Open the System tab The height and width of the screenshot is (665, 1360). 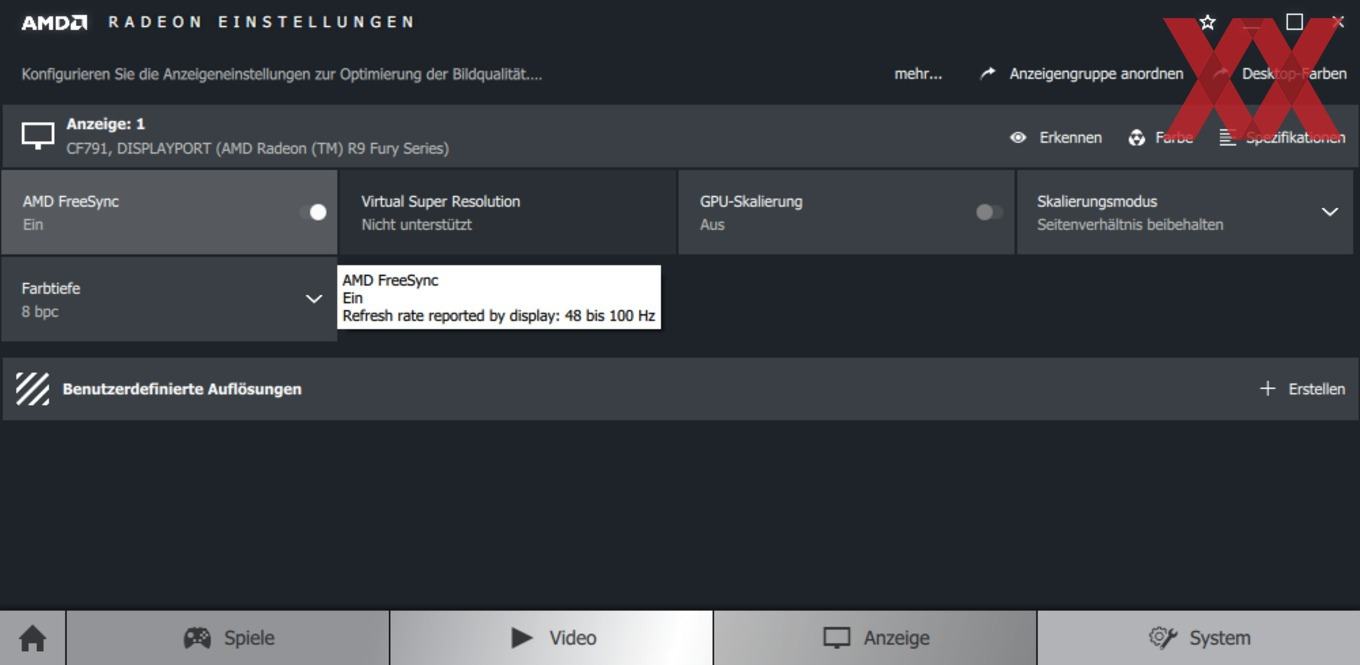click(1199, 638)
